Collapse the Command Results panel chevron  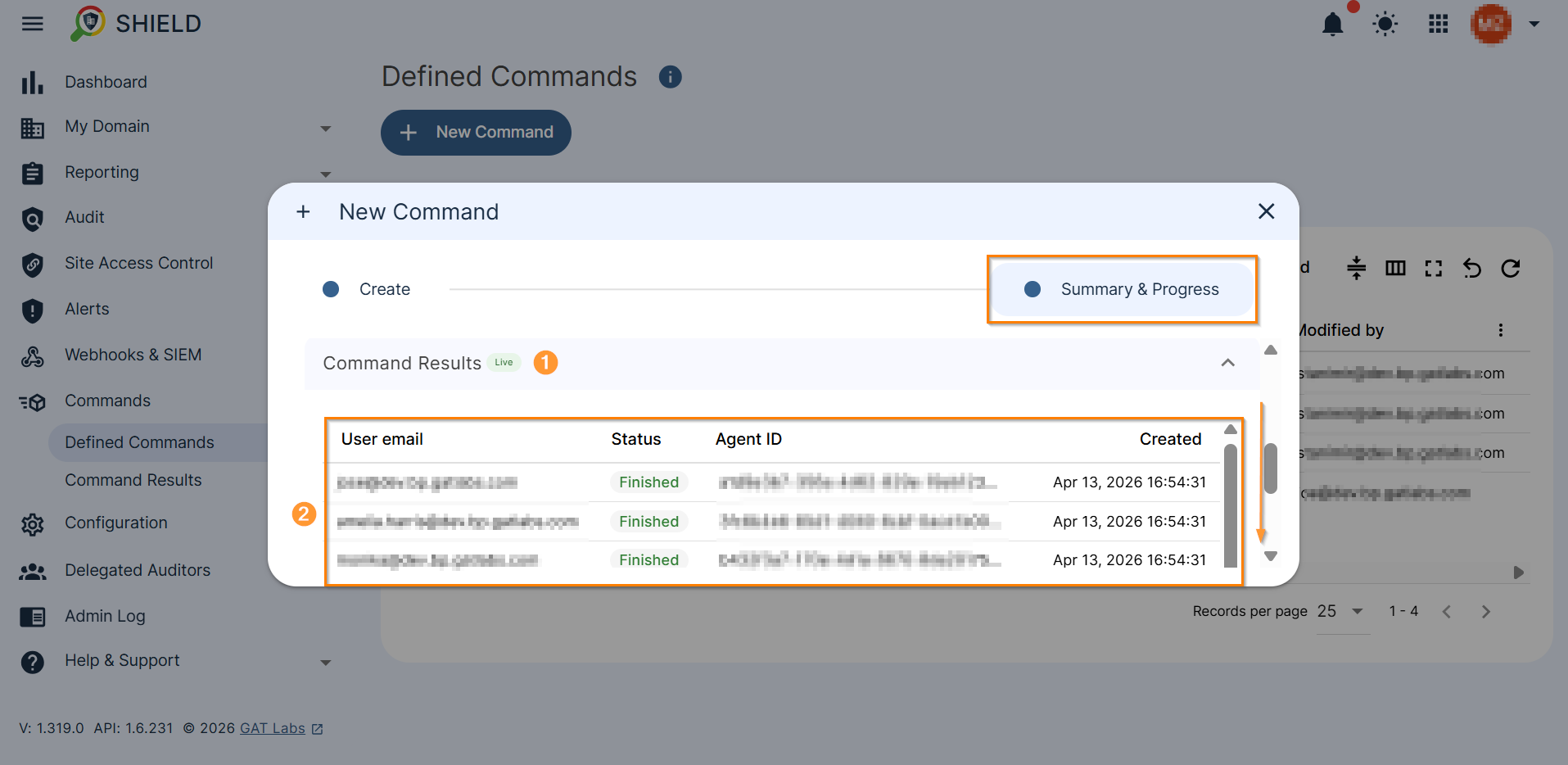pos(1227,363)
